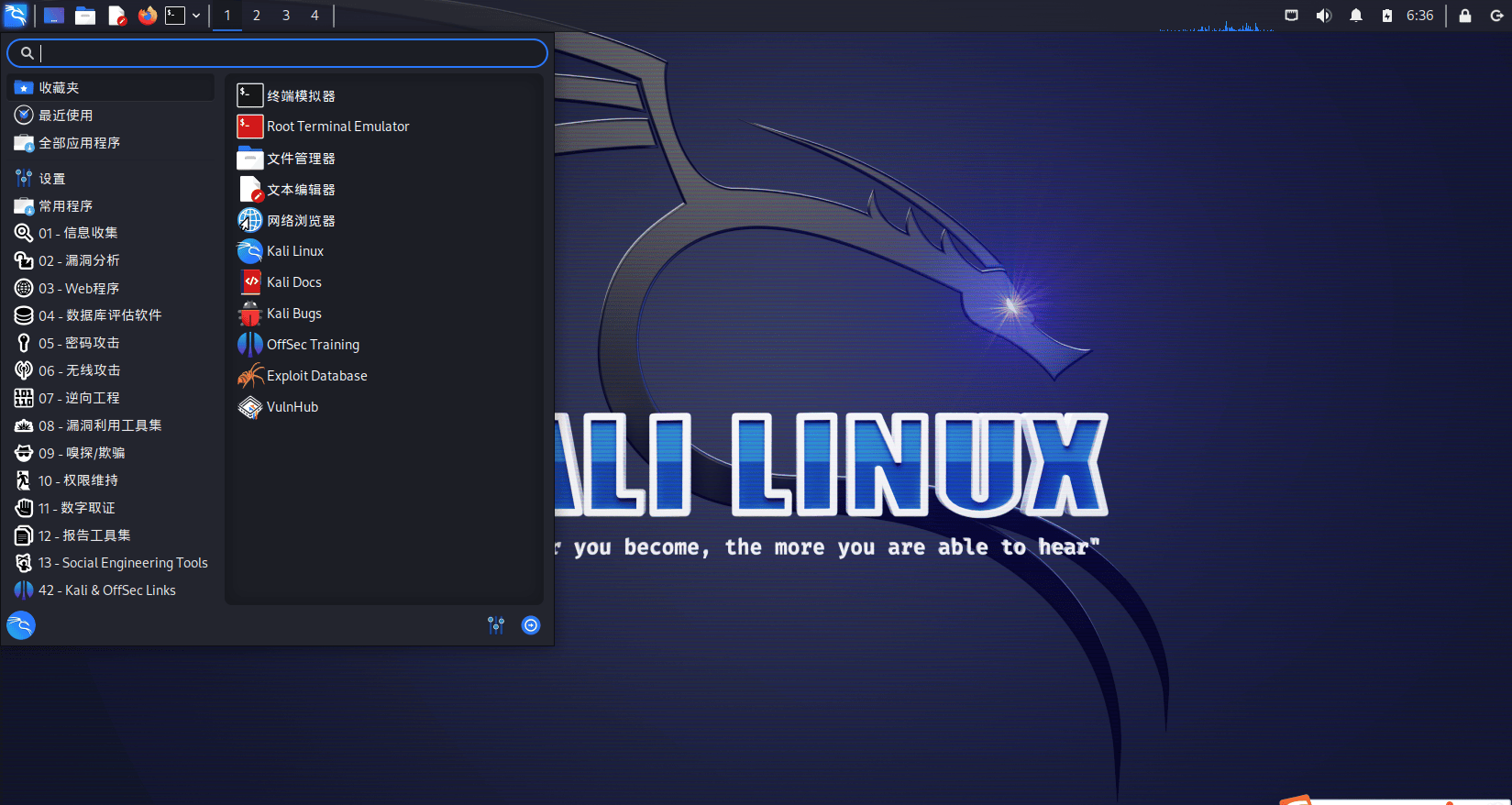This screenshot has width=1512, height=805.
Task: Select the 05 - 密码攻击 category
Action: point(79,343)
